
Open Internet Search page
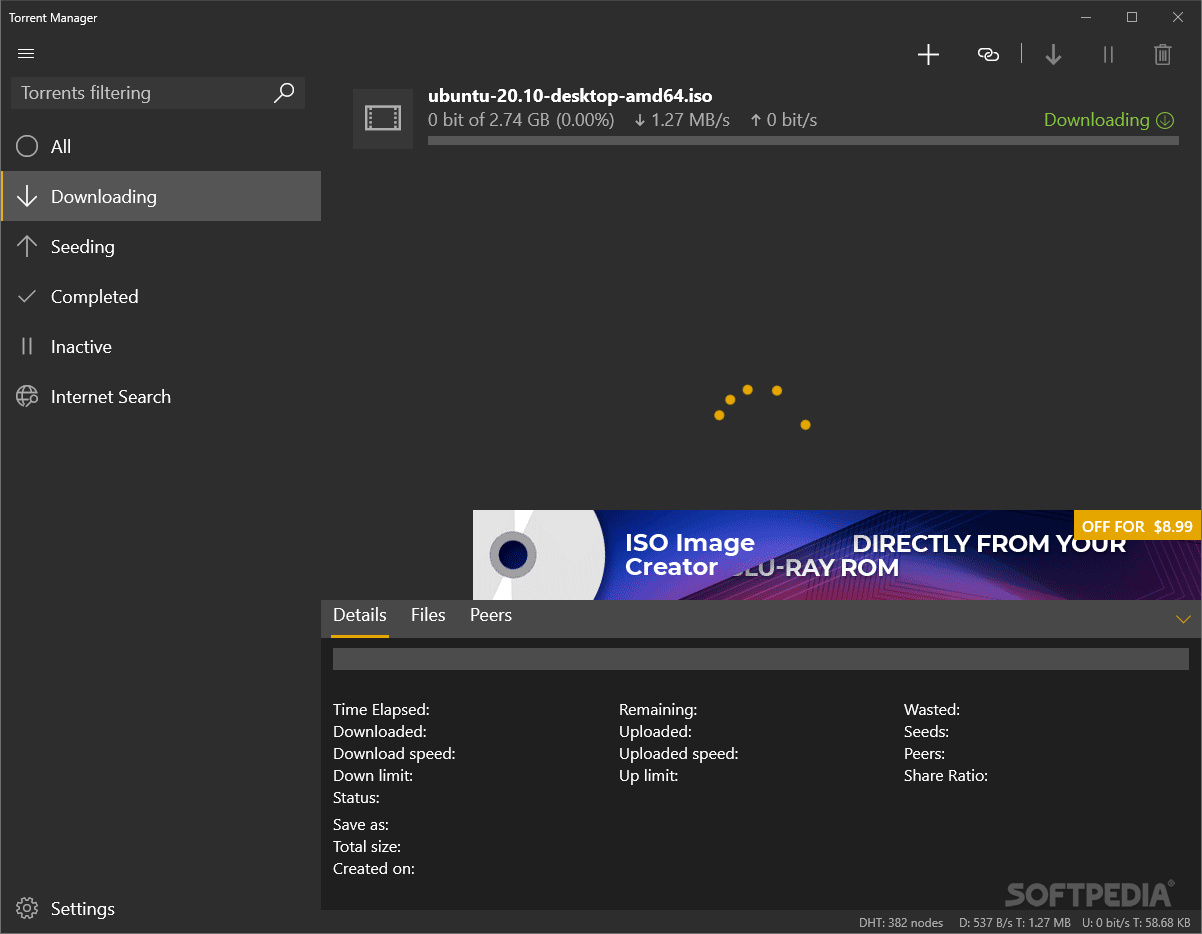(161, 396)
